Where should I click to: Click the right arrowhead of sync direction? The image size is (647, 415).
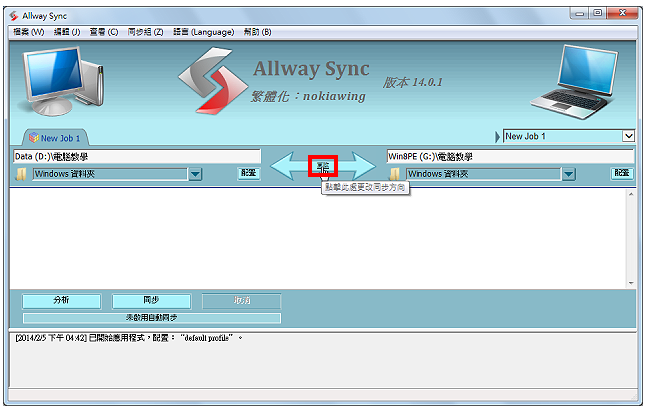[x=364, y=166]
